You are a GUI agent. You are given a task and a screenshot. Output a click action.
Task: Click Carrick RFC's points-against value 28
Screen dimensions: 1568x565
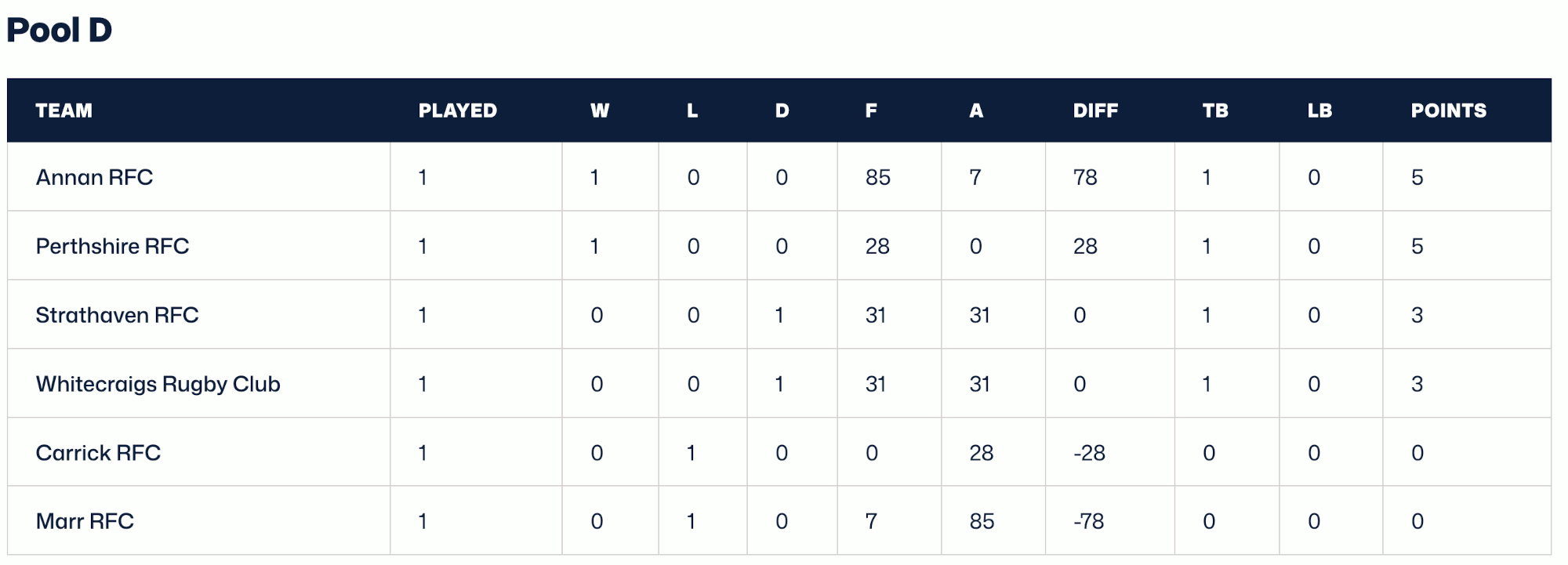click(x=982, y=453)
